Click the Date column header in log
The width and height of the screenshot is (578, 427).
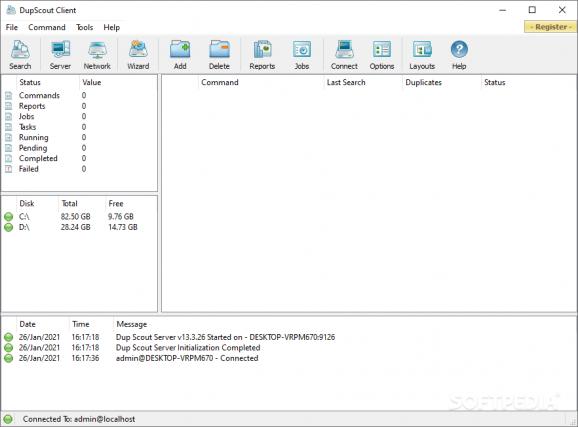click(x=28, y=324)
